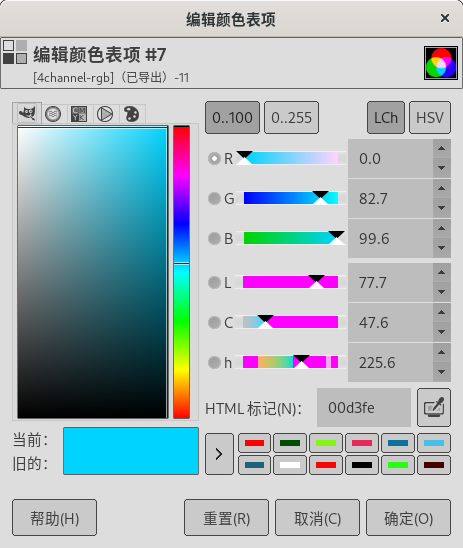Click the HTML notation field 00d3fe

click(364, 408)
